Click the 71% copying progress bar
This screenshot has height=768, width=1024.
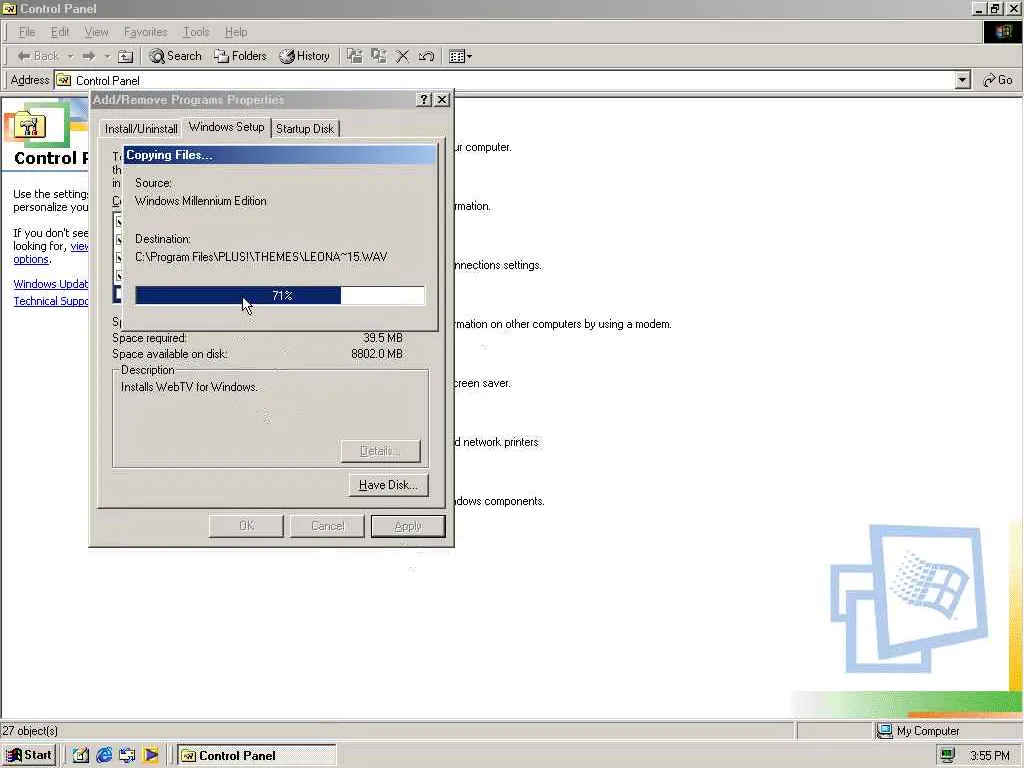point(280,295)
